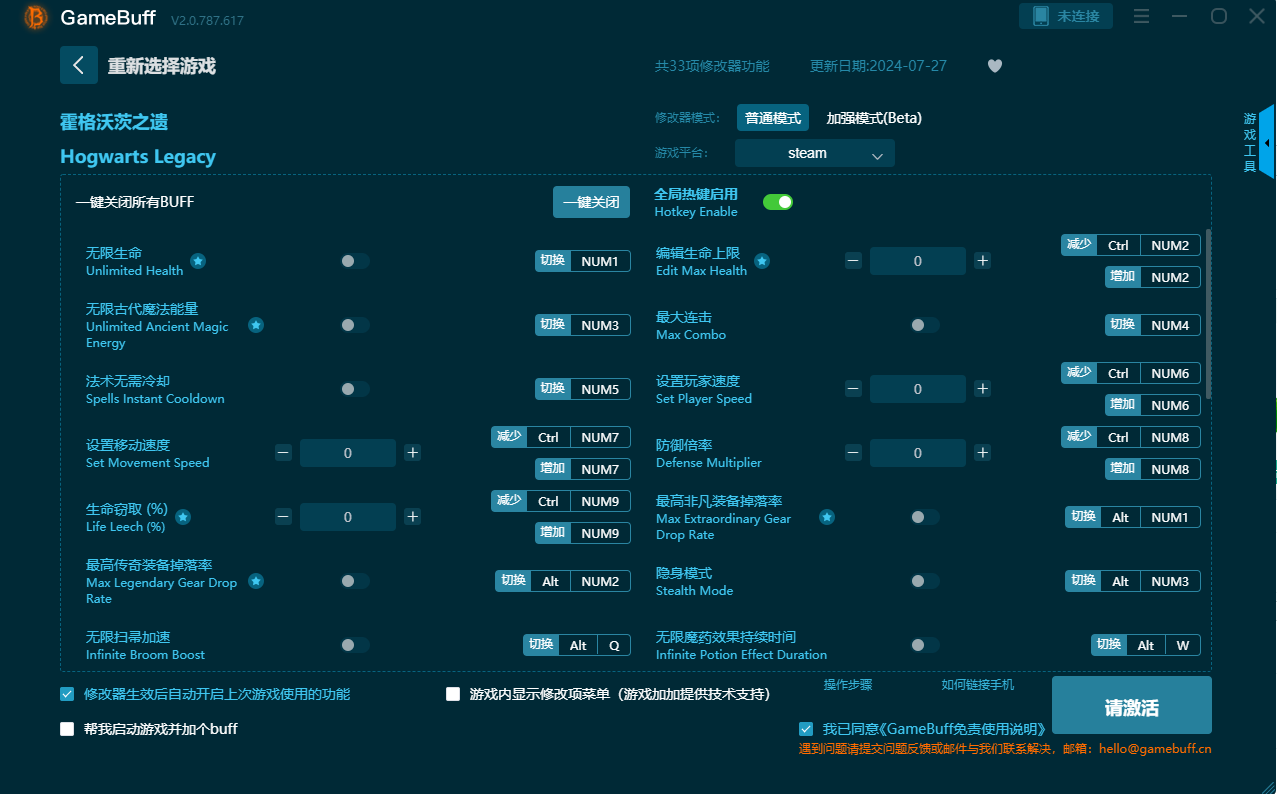The image size is (1277, 794).
Task: Check the show in-game cheat menu checkbox
Action: pos(453,694)
